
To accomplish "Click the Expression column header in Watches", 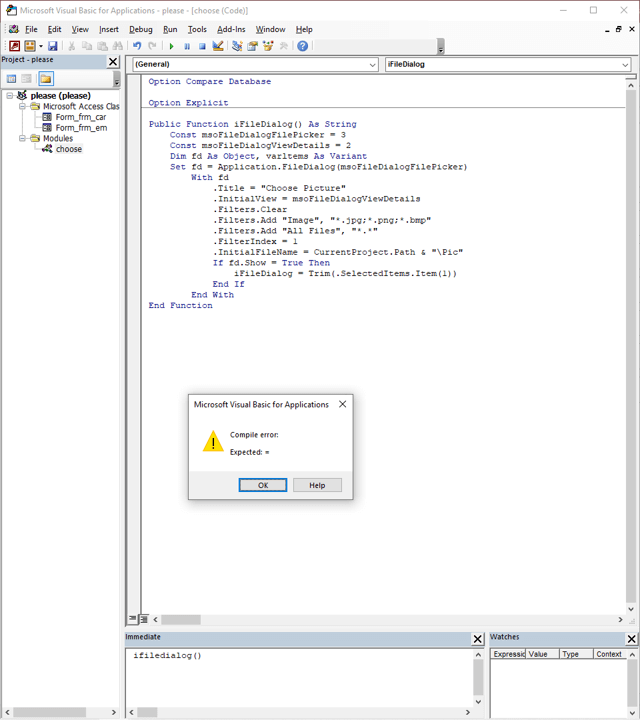I will pos(508,654).
